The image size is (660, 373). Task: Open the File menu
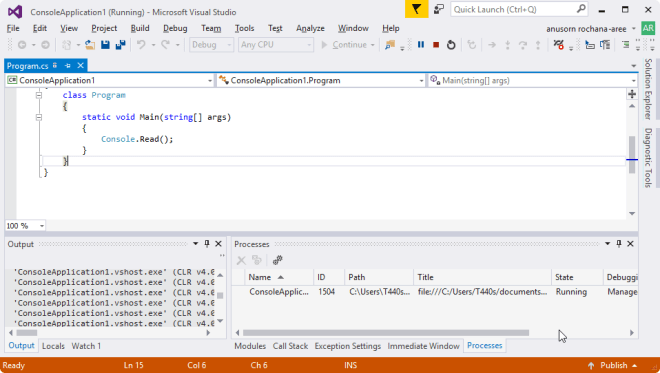[13, 28]
